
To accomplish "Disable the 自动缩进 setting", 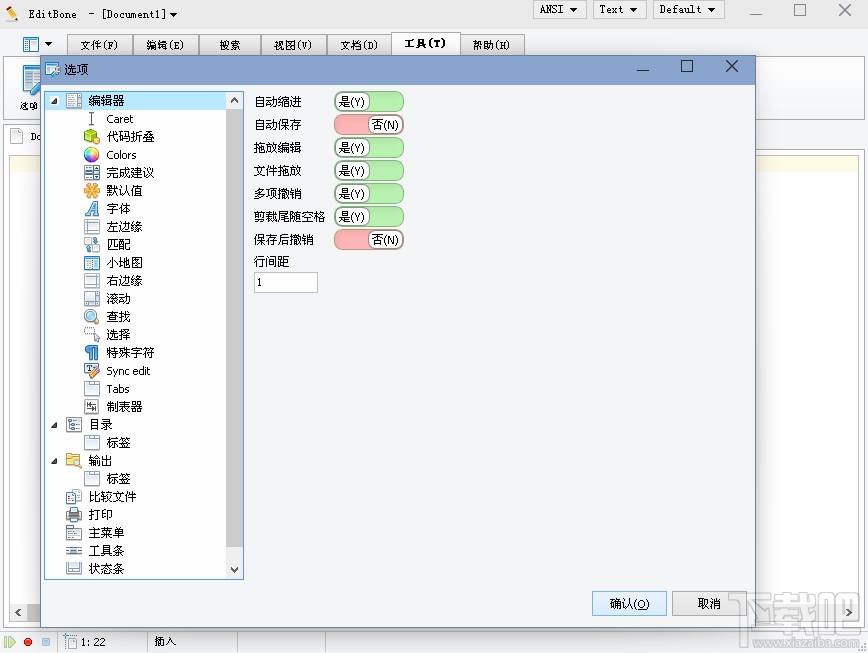I will 369,101.
